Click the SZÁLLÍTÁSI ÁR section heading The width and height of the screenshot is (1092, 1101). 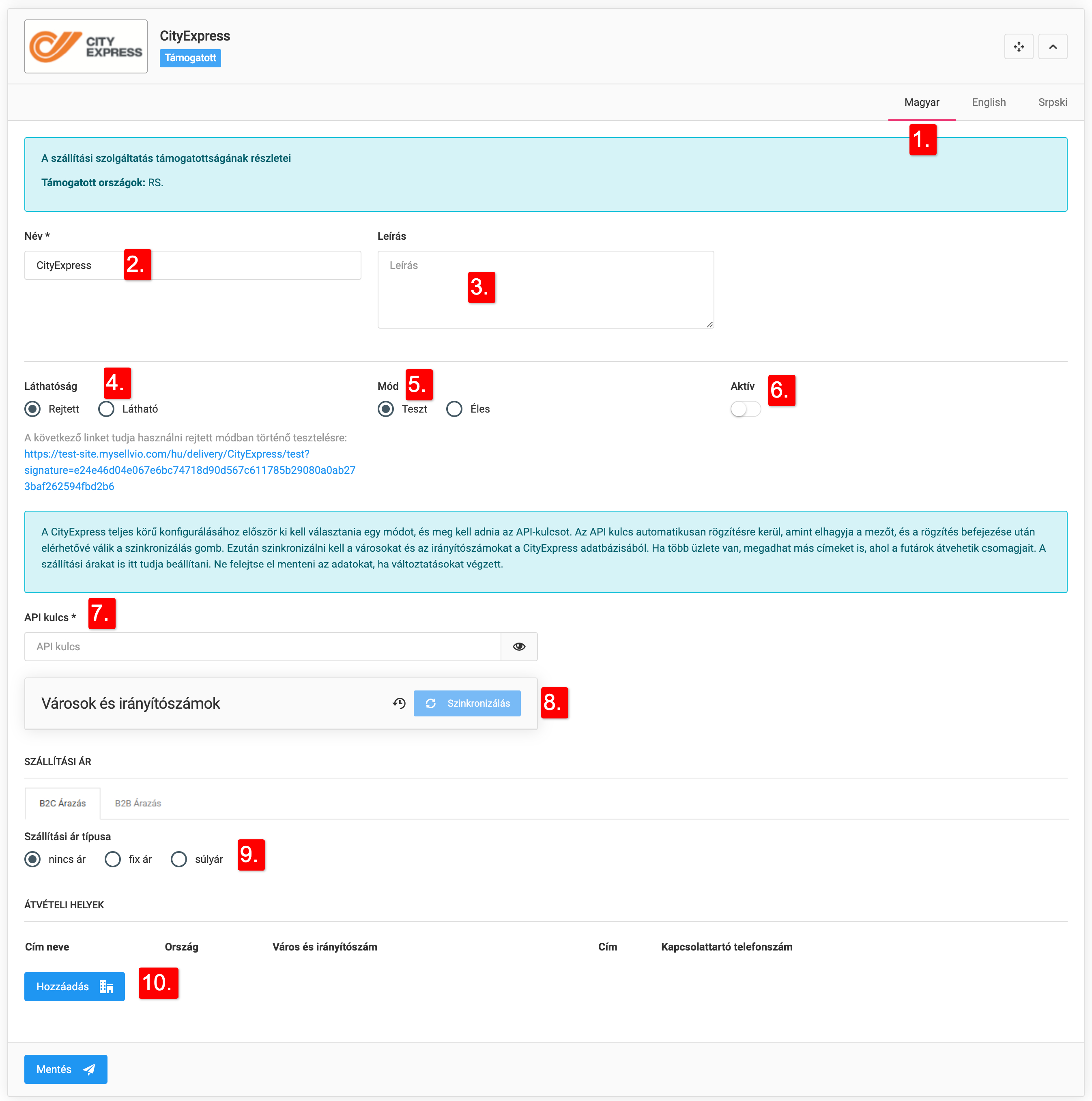click(58, 762)
